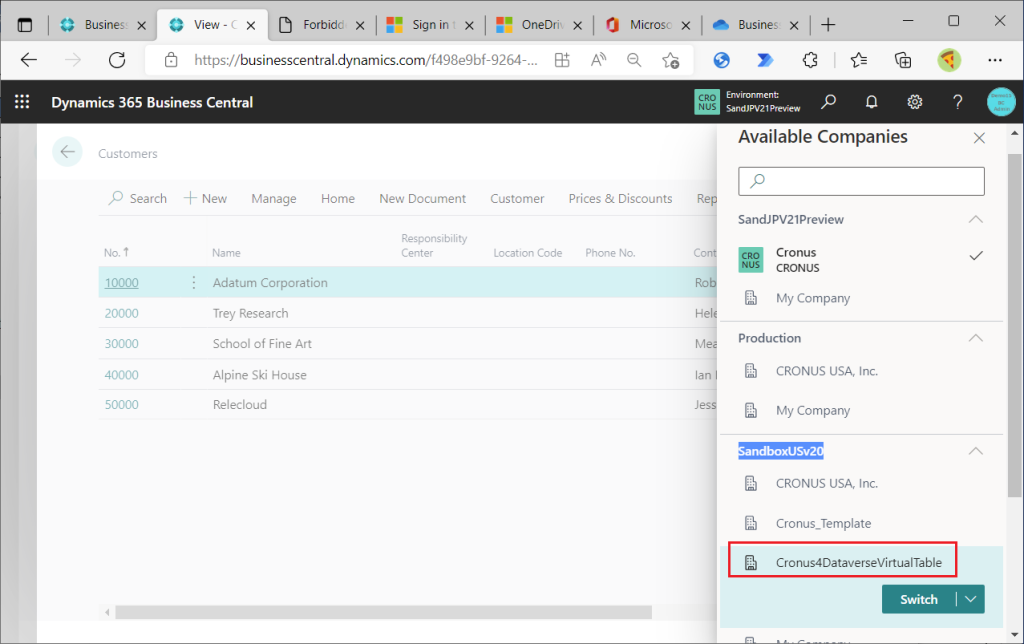Open customer number 30000 link
Viewport: 1024px width, 644px height.
[x=121, y=344]
